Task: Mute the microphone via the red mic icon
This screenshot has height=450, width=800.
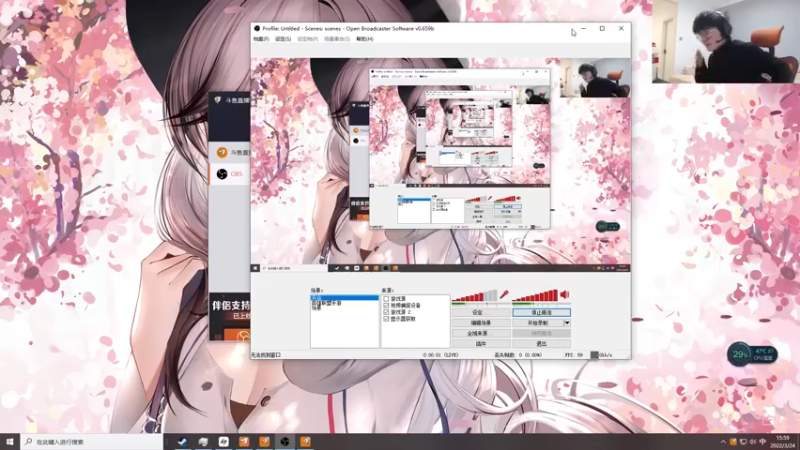Action: tap(504, 294)
